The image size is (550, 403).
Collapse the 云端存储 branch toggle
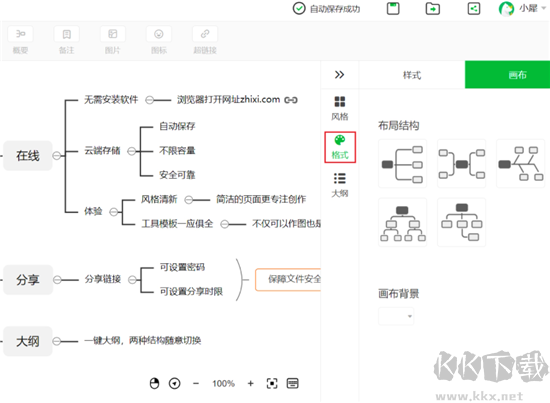[131, 151]
